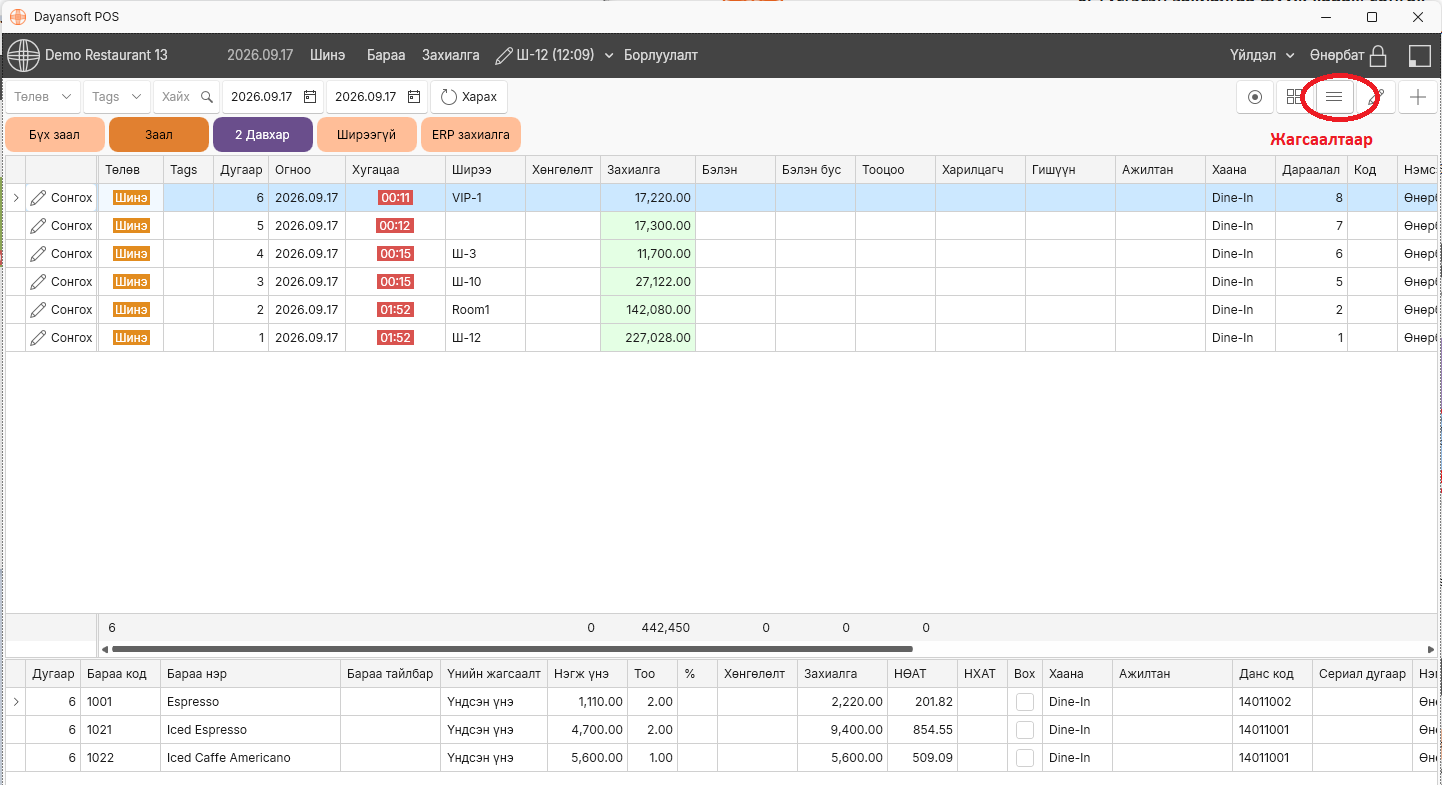Click the refresh icon on Харах button
This screenshot has height=785, width=1442.
(449, 97)
